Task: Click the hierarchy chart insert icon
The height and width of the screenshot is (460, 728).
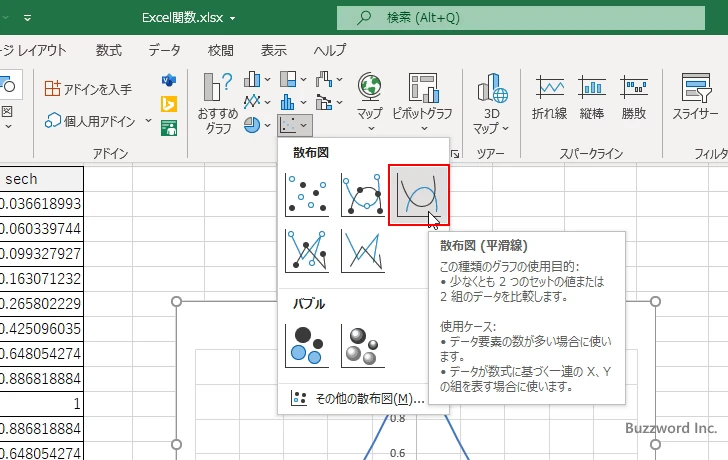Action: (x=288, y=79)
